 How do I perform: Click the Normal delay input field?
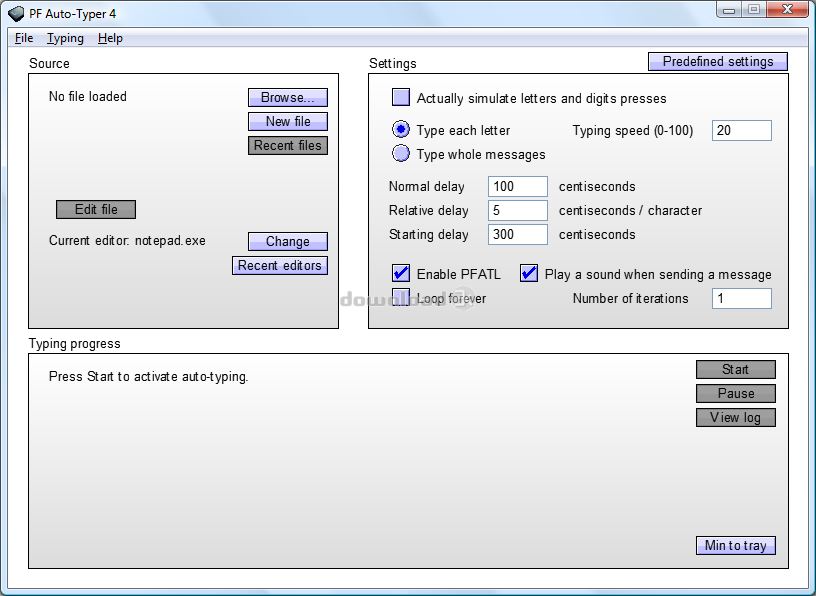[x=518, y=186]
